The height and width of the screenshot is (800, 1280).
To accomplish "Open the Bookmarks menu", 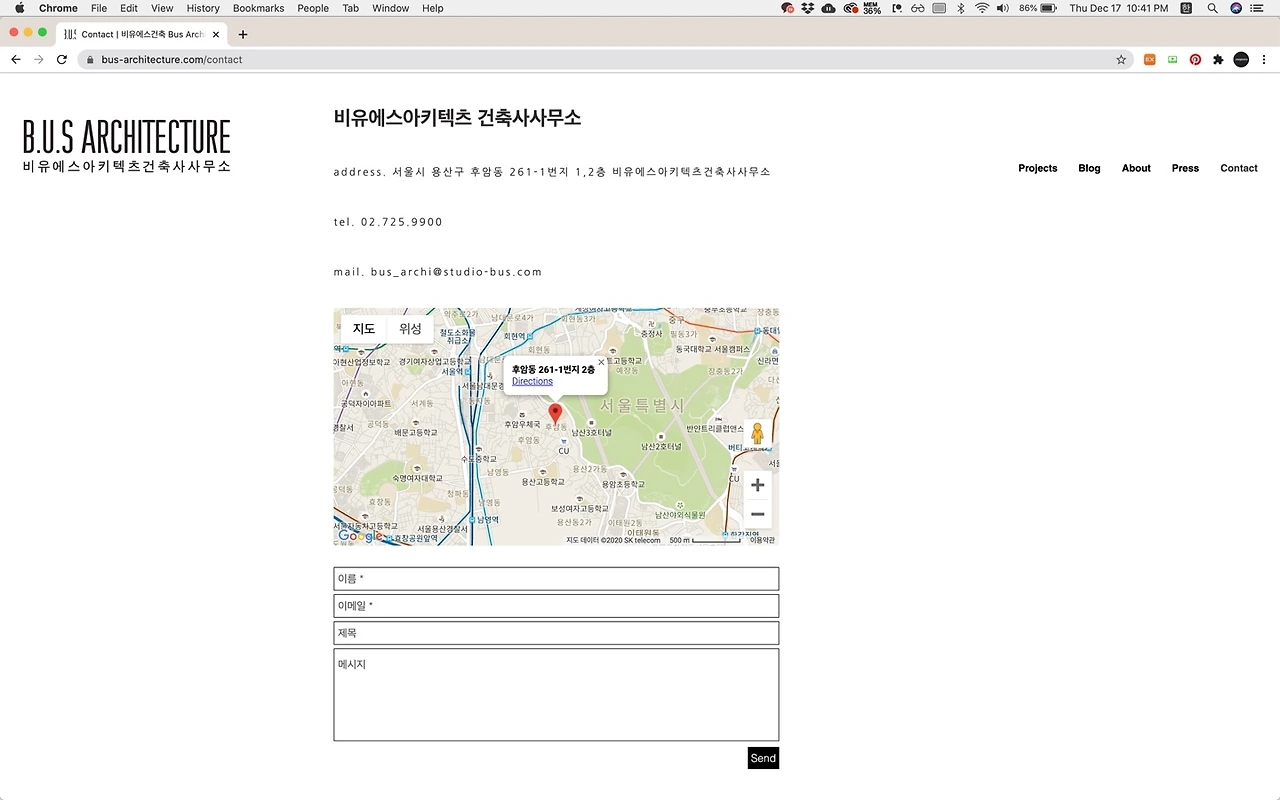I will [258, 8].
